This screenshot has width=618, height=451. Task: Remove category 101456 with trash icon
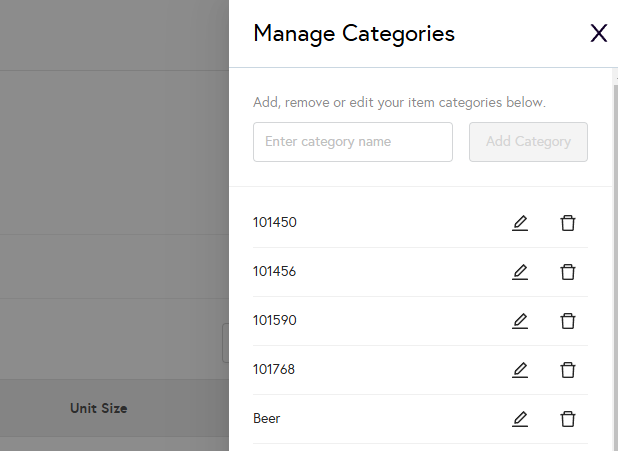[x=568, y=272]
